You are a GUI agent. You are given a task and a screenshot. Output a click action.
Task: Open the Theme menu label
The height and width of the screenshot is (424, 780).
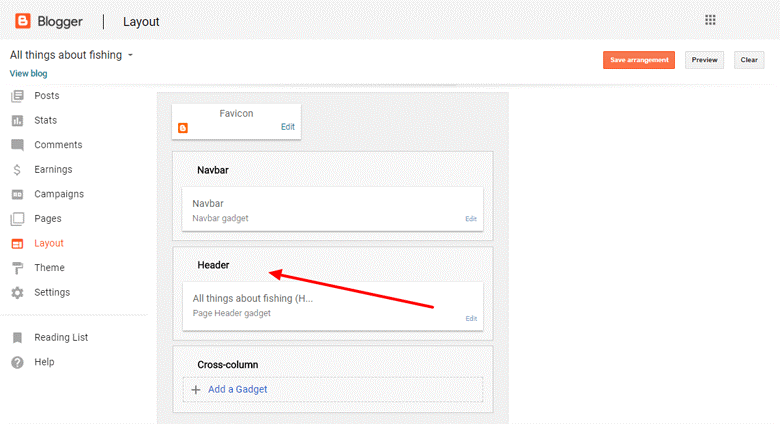49,268
